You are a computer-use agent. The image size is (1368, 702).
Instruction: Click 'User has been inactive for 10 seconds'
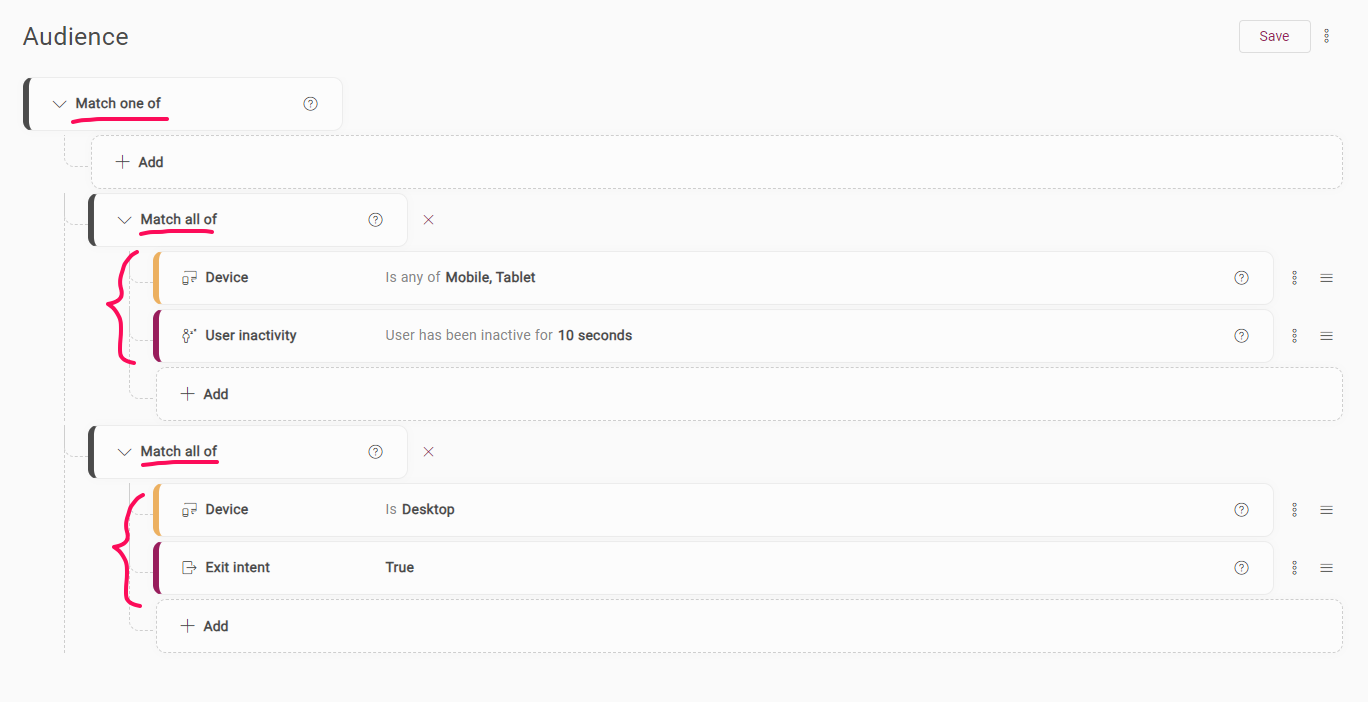(x=509, y=336)
